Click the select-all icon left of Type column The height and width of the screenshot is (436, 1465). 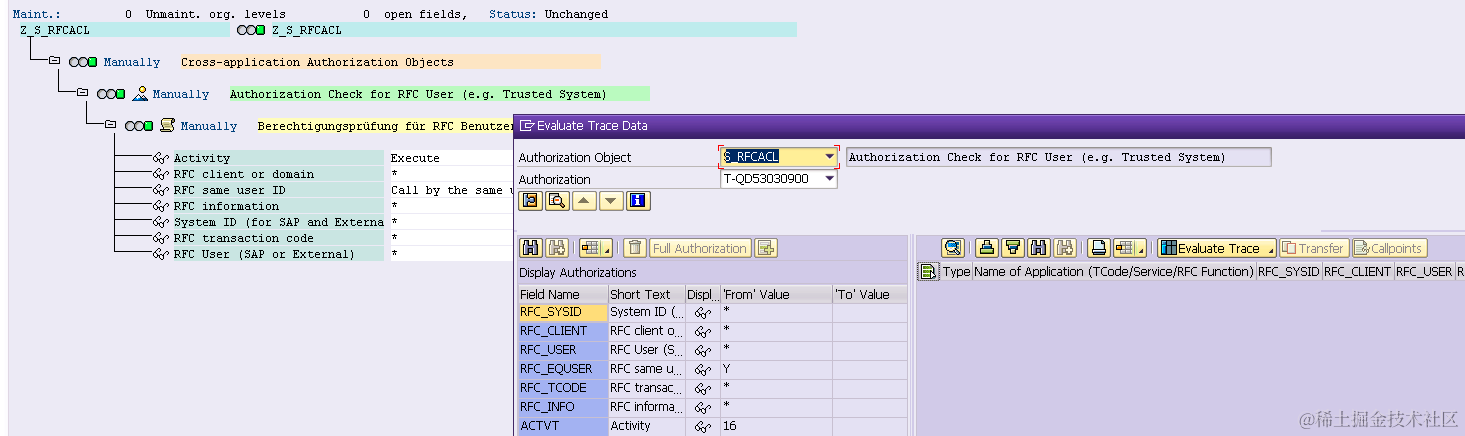point(928,271)
